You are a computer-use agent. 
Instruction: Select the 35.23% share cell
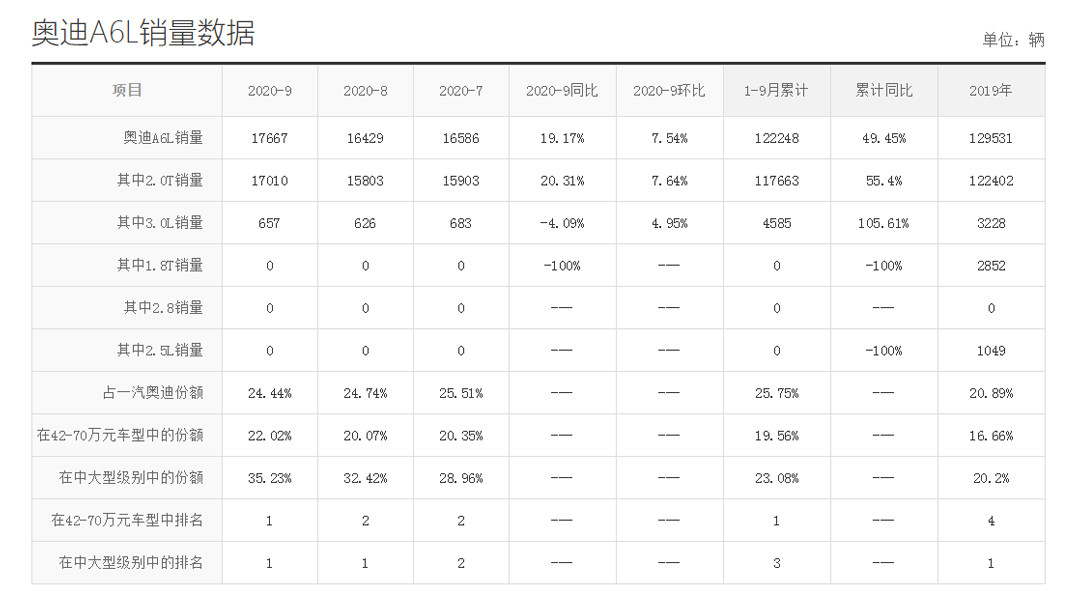pyautogui.click(x=270, y=478)
